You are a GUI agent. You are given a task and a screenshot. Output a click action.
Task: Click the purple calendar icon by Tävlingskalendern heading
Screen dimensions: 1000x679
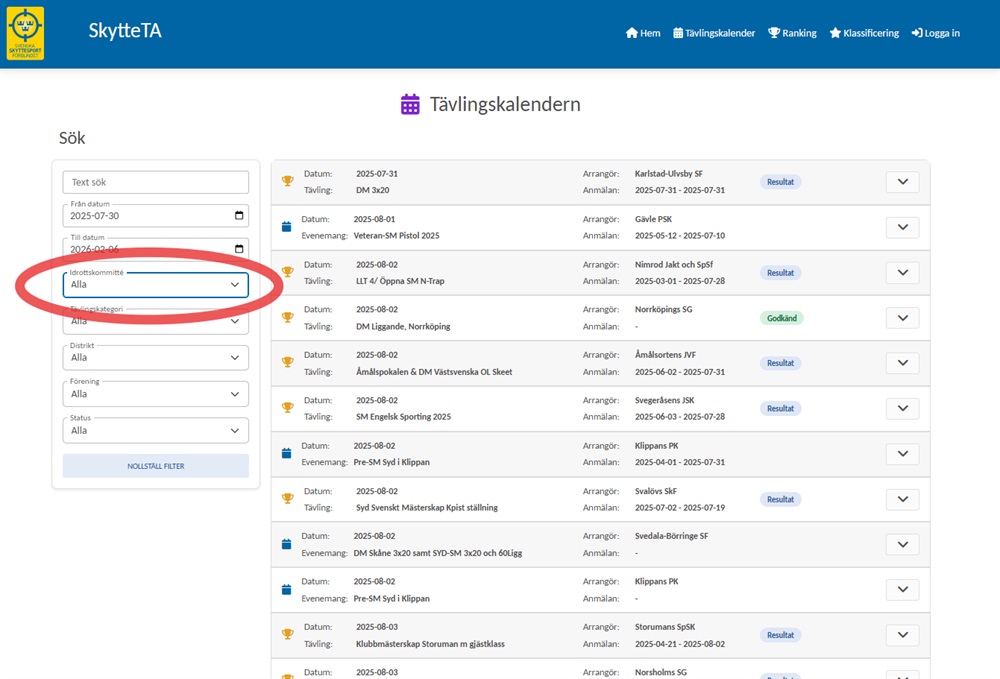click(x=410, y=104)
